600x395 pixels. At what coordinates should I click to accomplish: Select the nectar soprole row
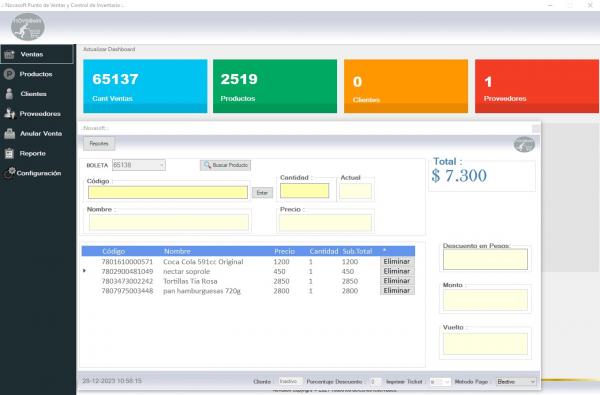coord(248,271)
